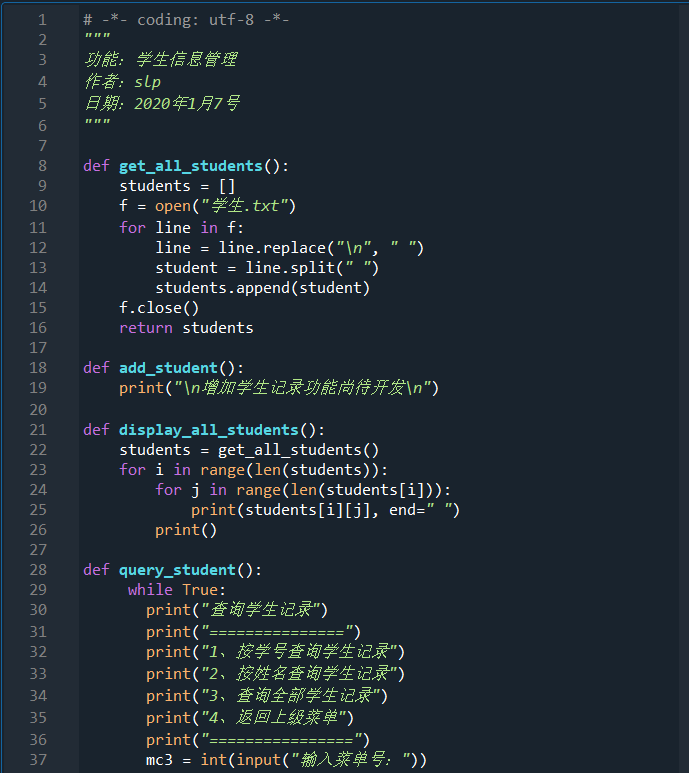
Task: Click the 'while True:' statement
Action: (177, 590)
